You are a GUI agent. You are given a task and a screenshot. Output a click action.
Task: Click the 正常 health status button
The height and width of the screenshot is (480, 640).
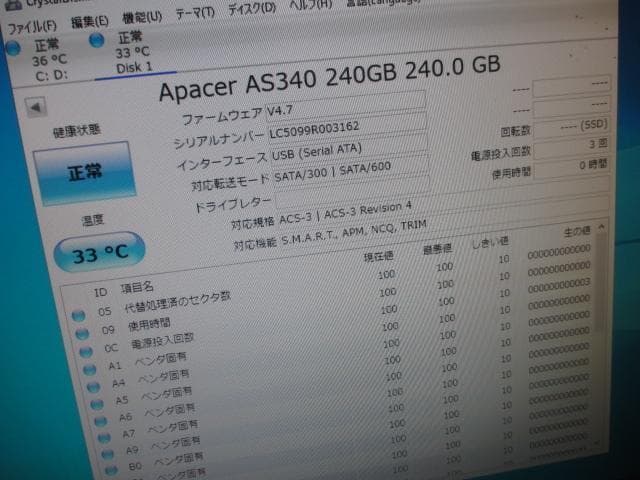point(85,173)
